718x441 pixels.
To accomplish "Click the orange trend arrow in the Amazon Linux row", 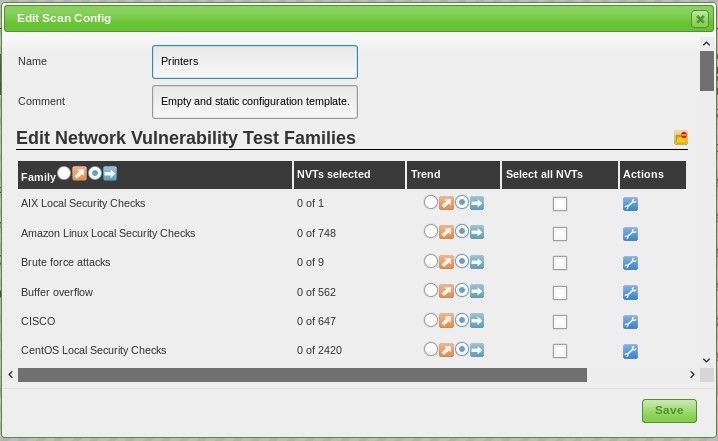I will (x=446, y=232).
